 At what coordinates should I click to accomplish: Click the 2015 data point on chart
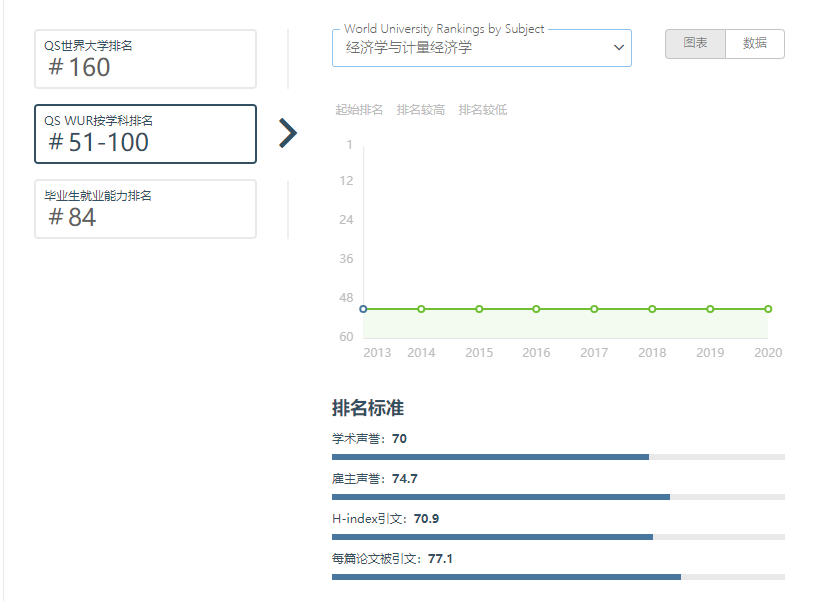point(479,309)
